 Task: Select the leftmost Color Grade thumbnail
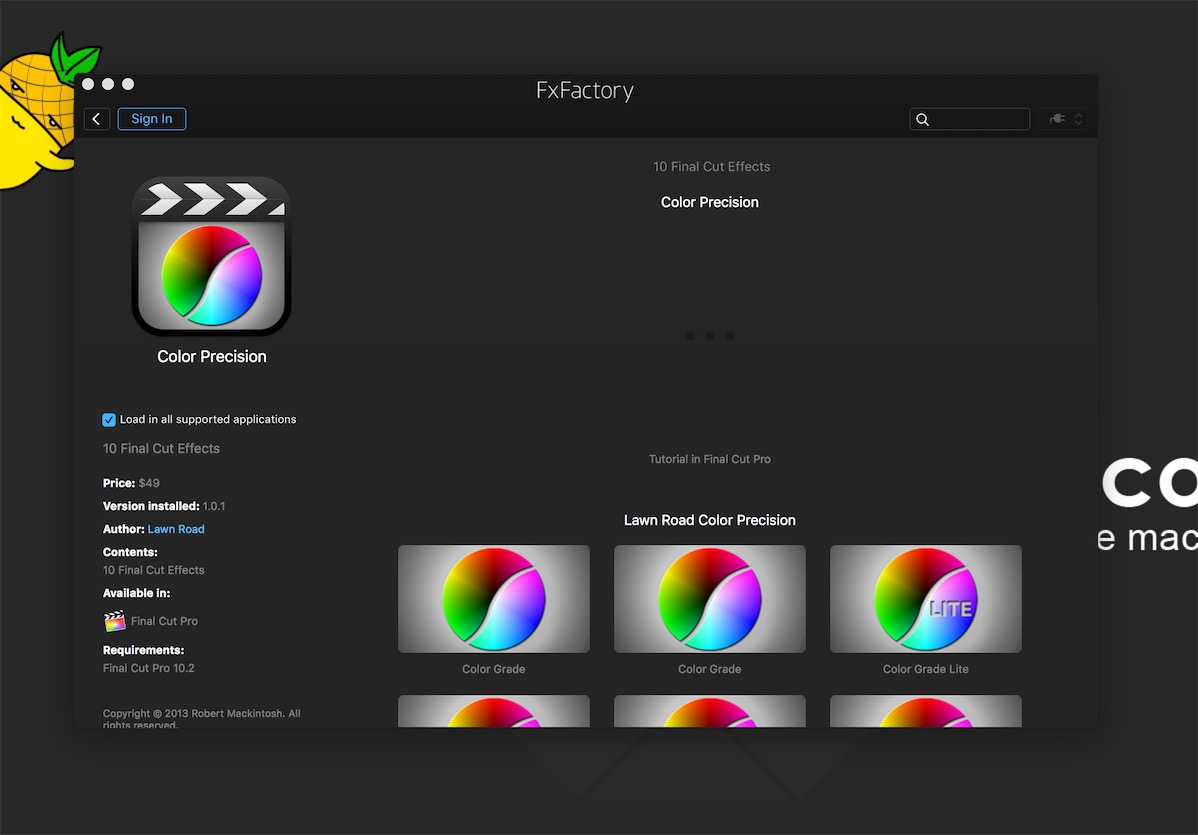[494, 599]
